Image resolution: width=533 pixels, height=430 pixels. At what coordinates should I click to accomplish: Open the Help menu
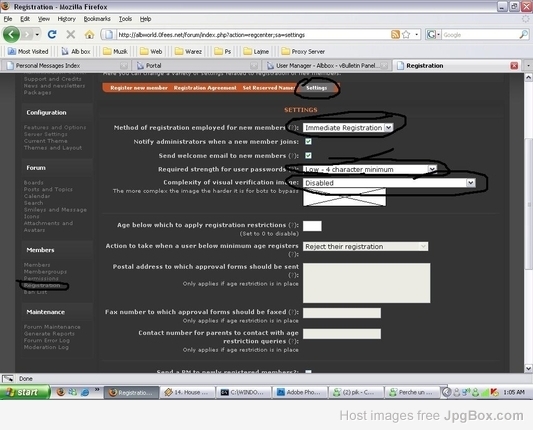pos(145,19)
